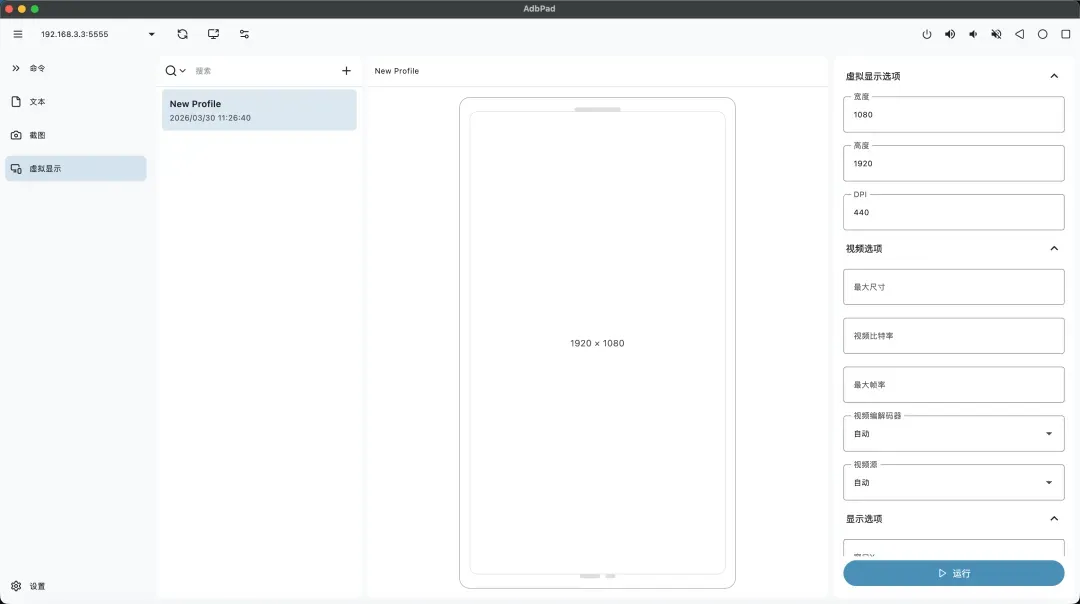The image size is (1080, 604).
Task: Select the 虚拟显示 sidebar item
Action: tap(76, 169)
